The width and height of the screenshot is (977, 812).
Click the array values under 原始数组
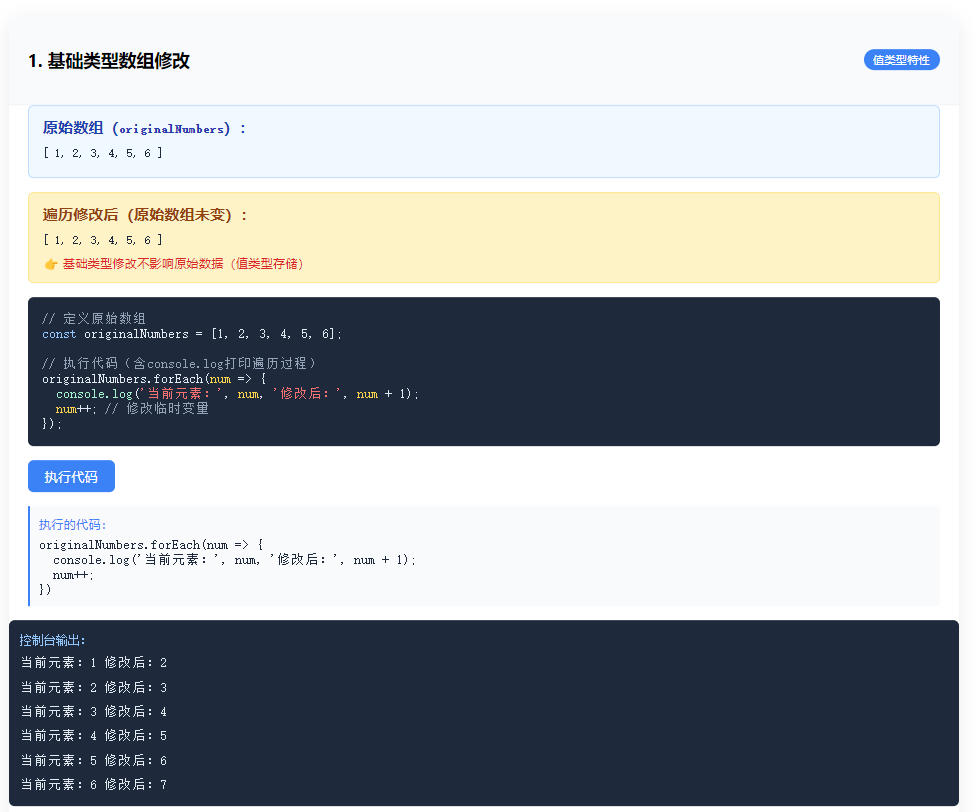click(103, 153)
